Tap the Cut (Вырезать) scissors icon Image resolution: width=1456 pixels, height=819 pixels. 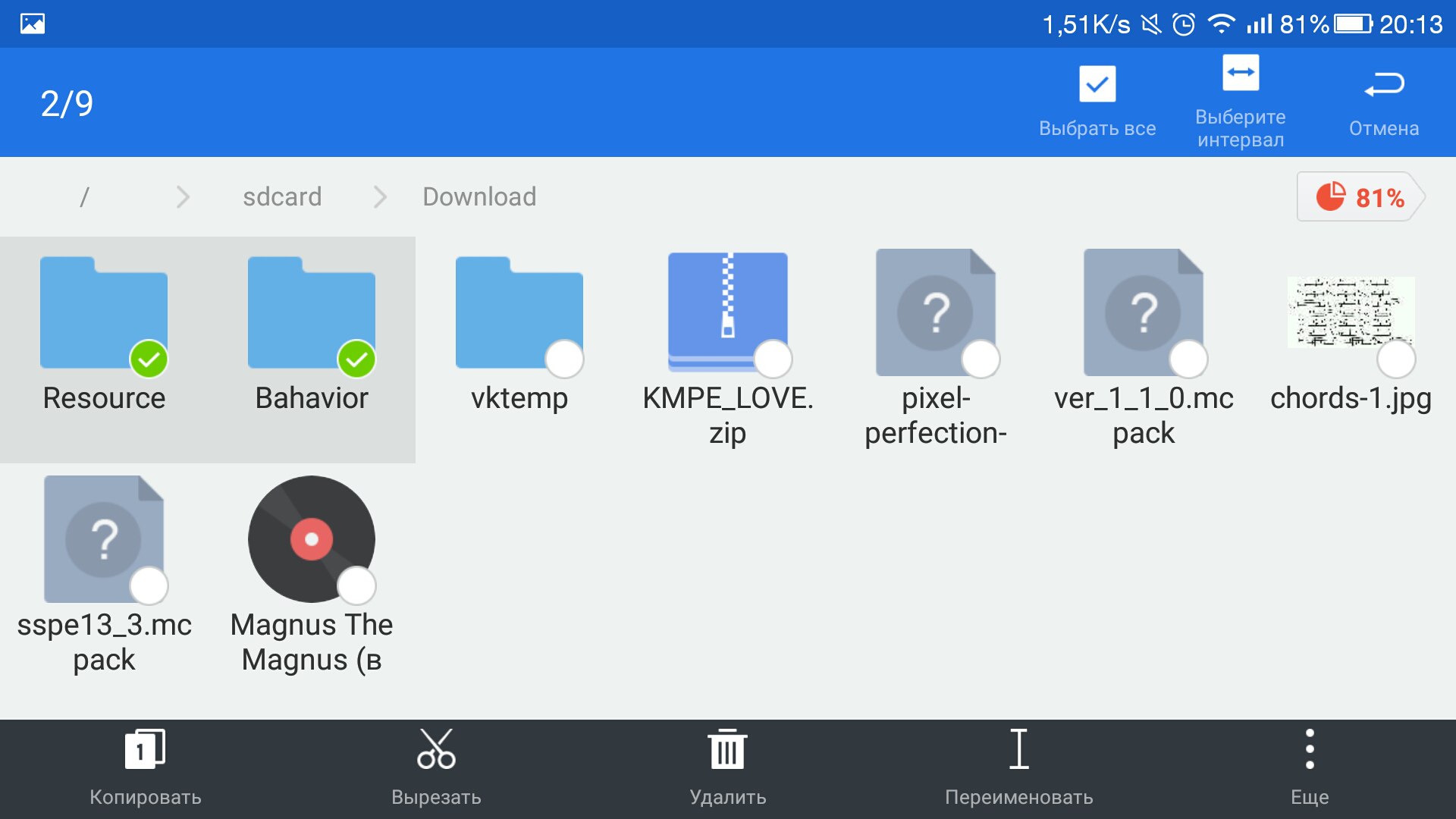(436, 750)
